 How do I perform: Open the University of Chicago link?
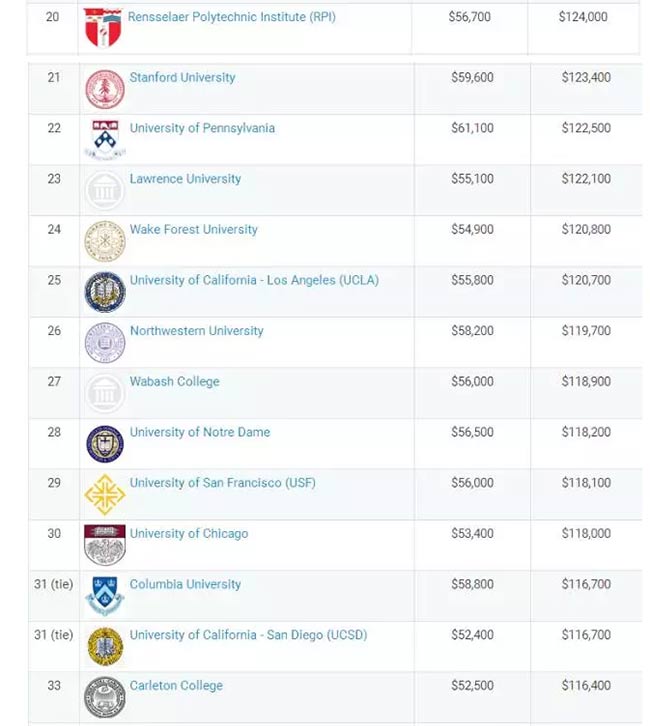point(189,533)
